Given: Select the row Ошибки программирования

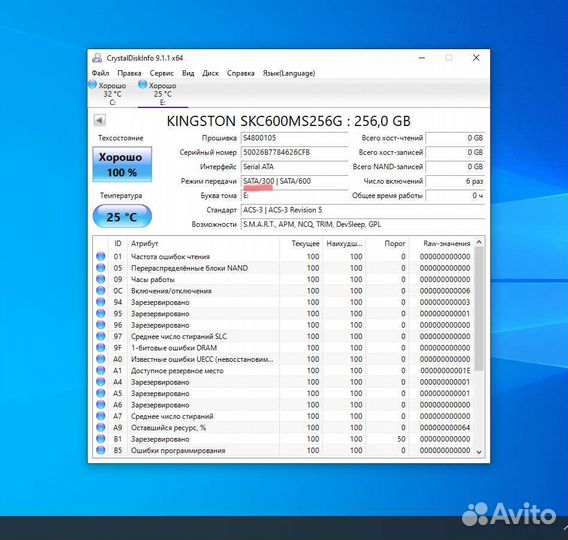Looking at the screenshot, I should pyautogui.click(x=284, y=450).
